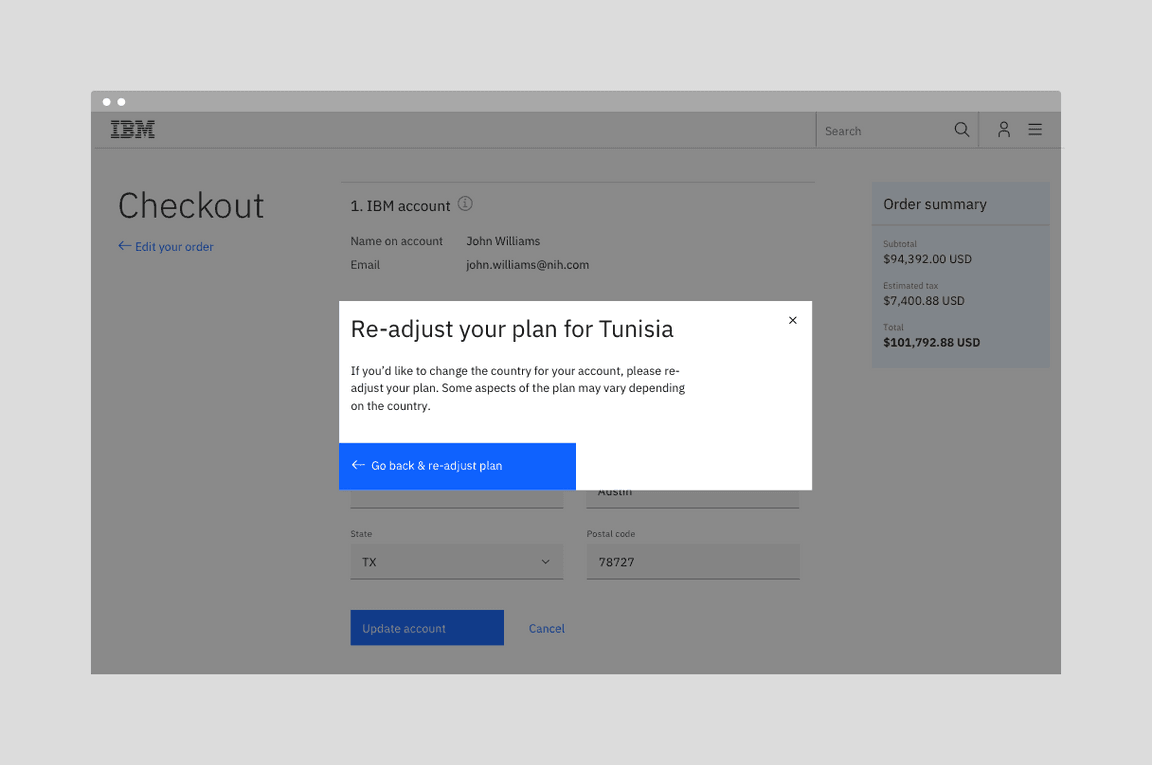Screen dimensions: 1152x765
Task: Follow the Edit your order link
Action: [x=174, y=247]
